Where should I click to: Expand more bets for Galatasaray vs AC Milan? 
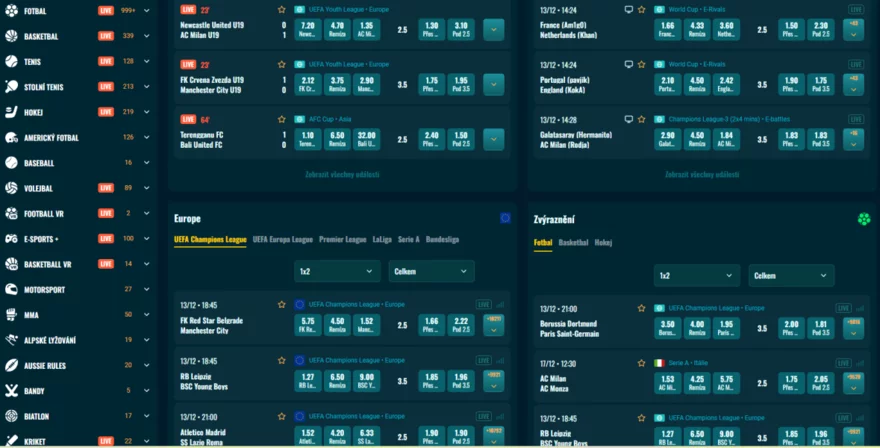click(853, 139)
